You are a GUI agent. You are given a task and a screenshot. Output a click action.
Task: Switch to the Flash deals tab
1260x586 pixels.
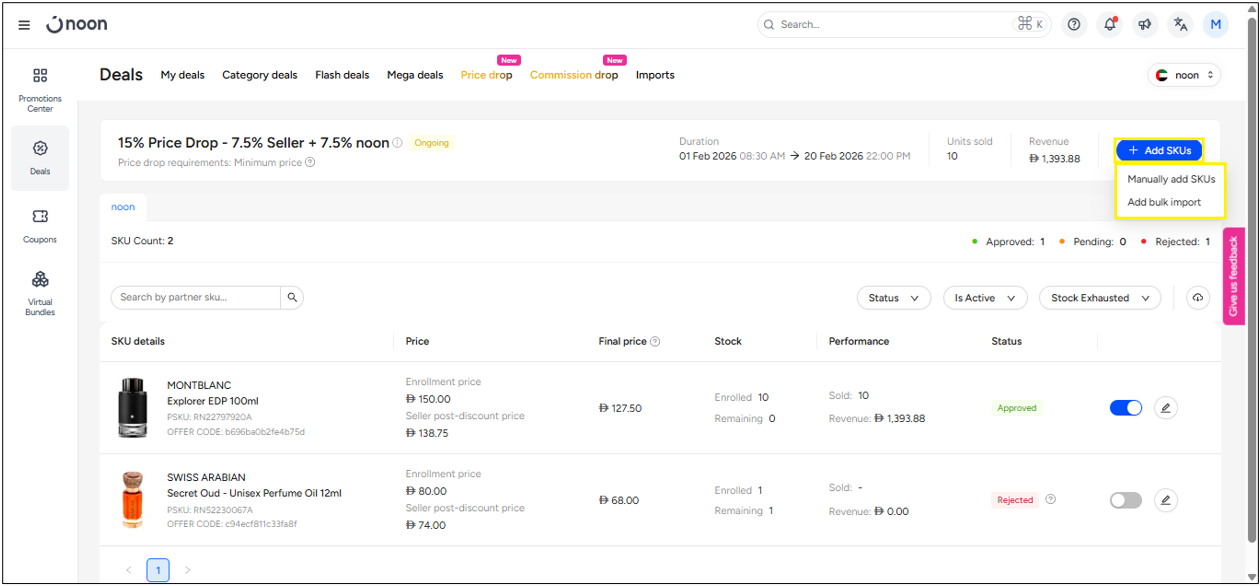coord(342,75)
